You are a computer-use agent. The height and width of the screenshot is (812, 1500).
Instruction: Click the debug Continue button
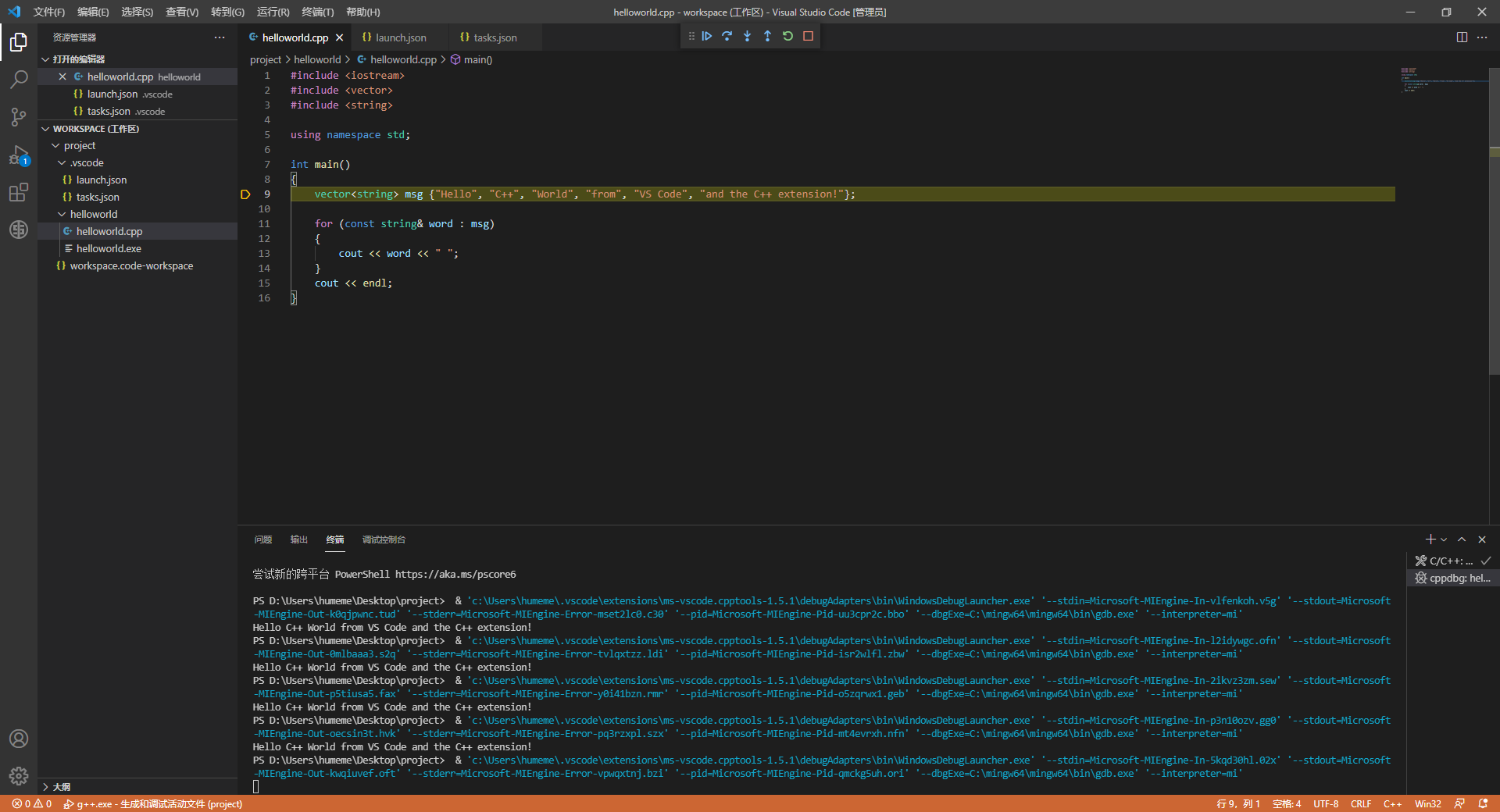707,36
